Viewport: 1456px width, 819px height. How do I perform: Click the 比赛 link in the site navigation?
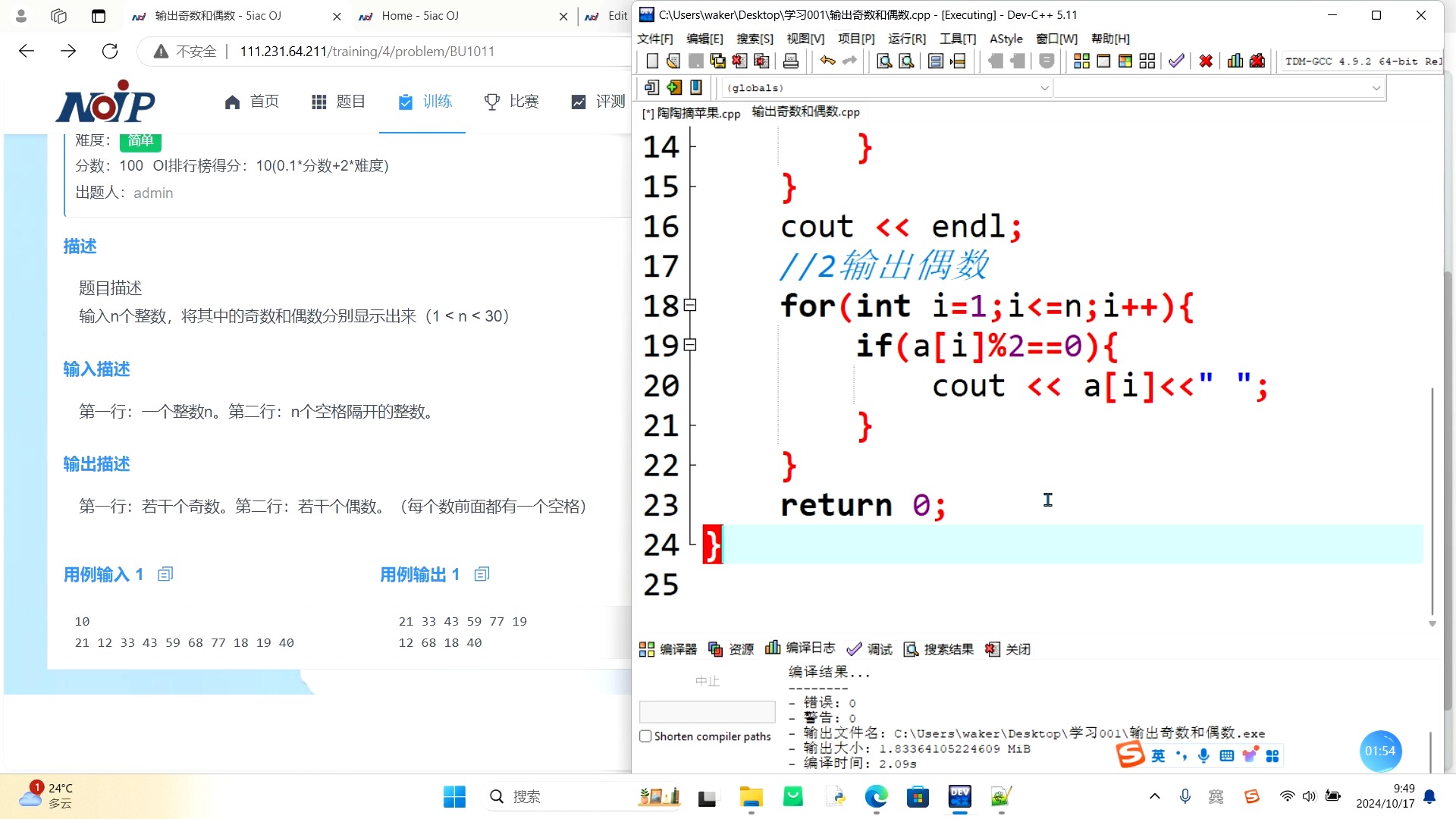point(512,102)
